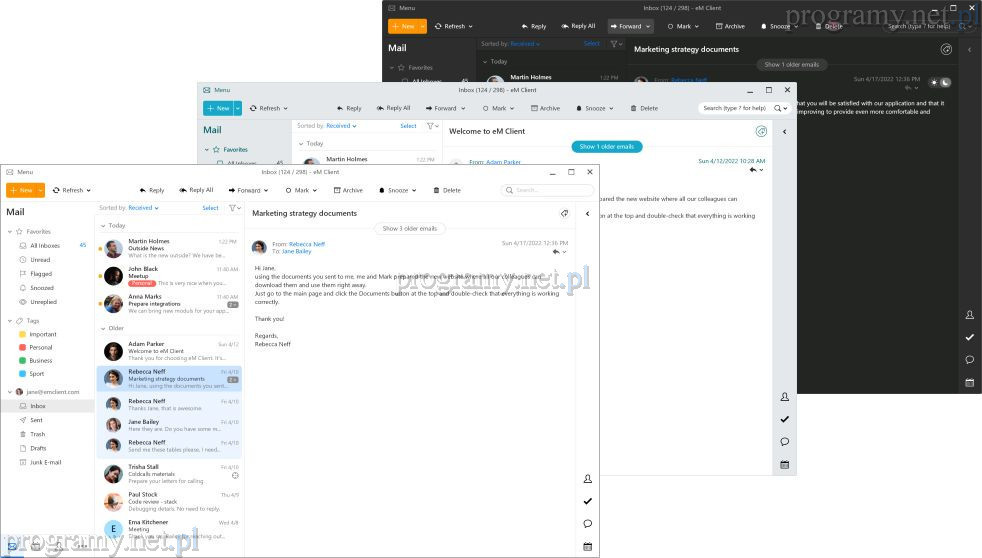
Task: Open Contacts from the front window's right sidebar
Action: [x=587, y=479]
